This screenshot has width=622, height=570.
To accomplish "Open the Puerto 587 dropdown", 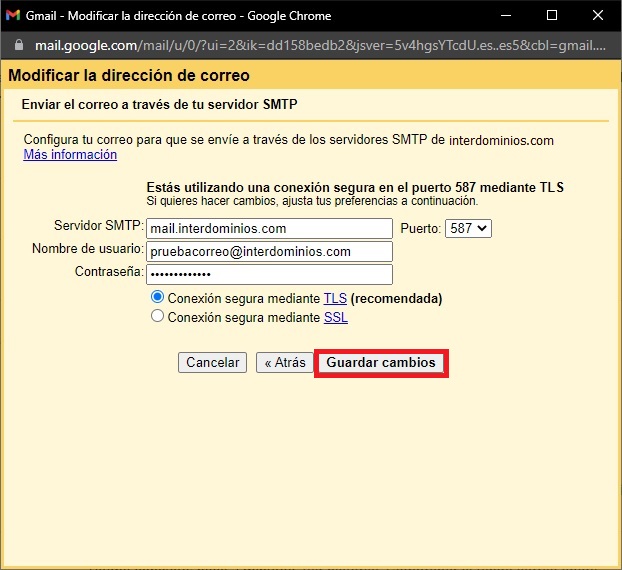I will [468, 228].
